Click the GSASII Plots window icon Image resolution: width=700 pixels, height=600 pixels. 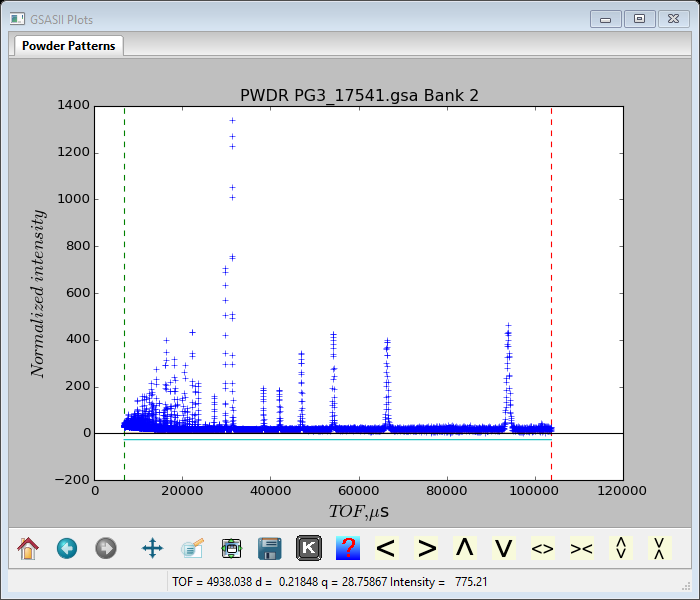[17, 19]
